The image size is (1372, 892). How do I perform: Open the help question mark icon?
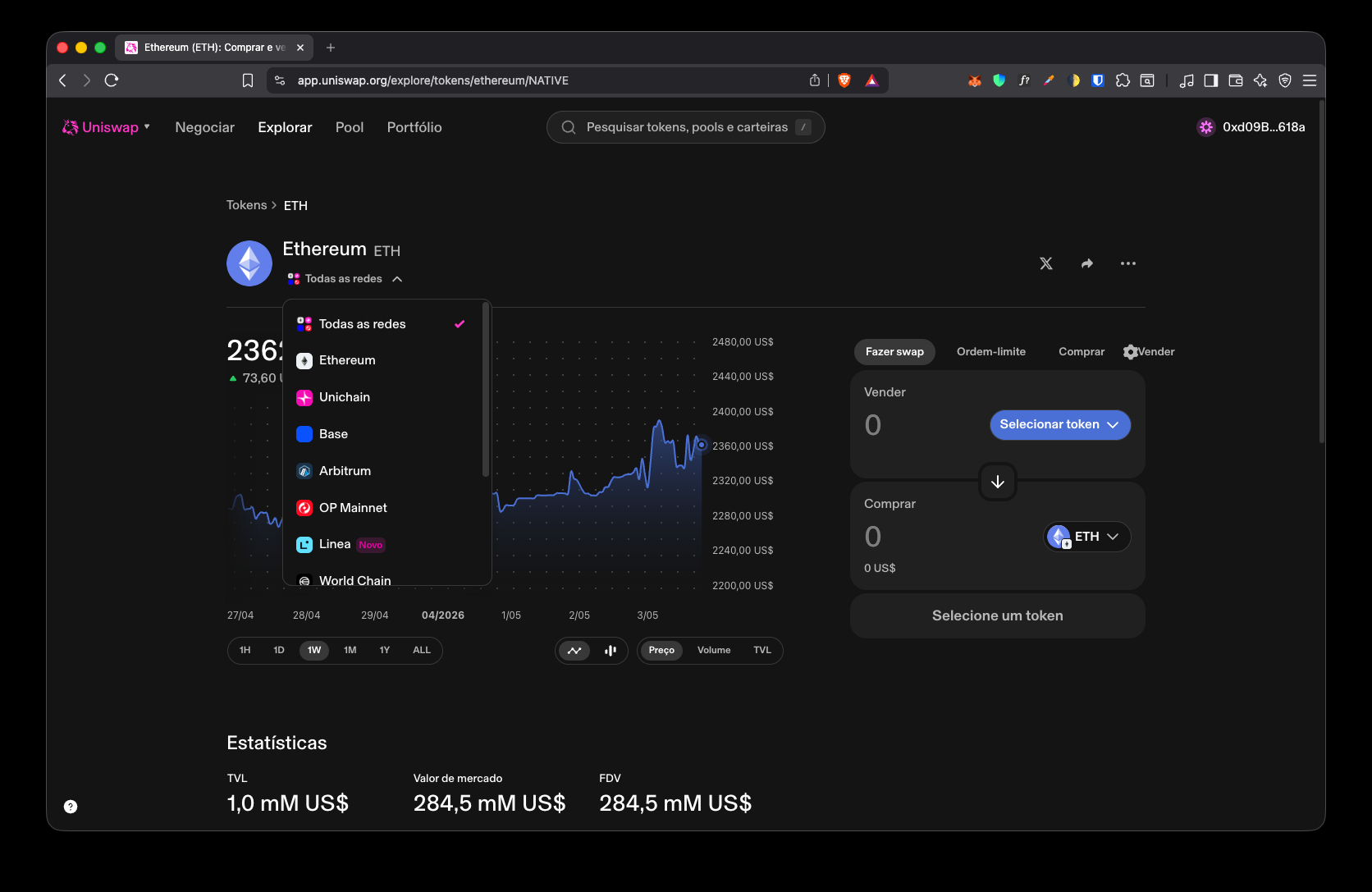tap(71, 807)
